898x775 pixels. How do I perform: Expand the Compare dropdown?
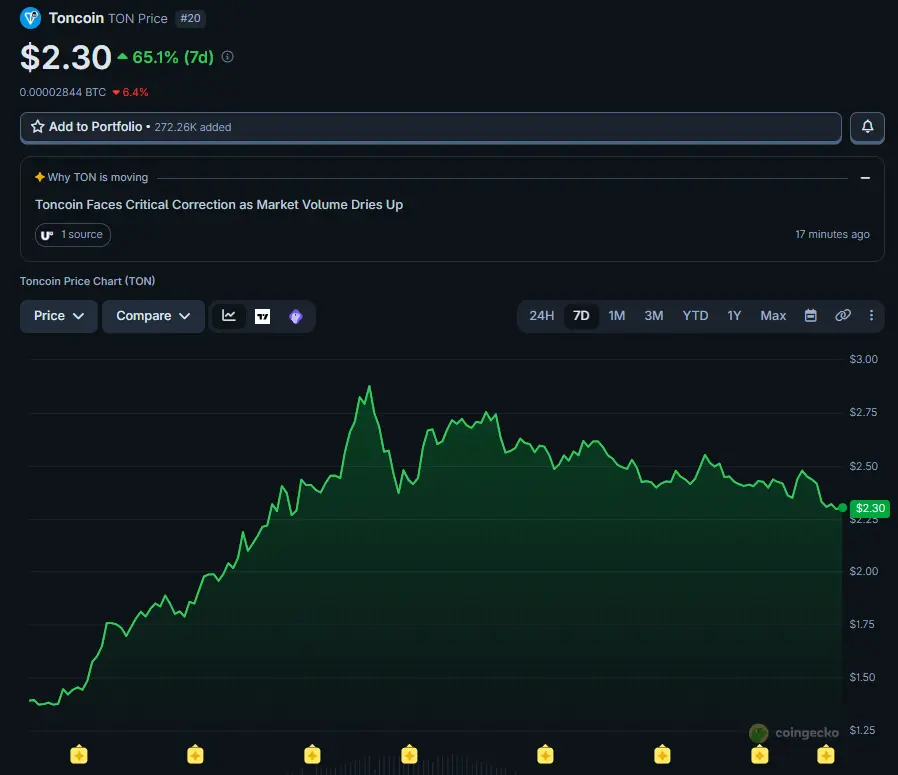pyautogui.click(x=153, y=316)
